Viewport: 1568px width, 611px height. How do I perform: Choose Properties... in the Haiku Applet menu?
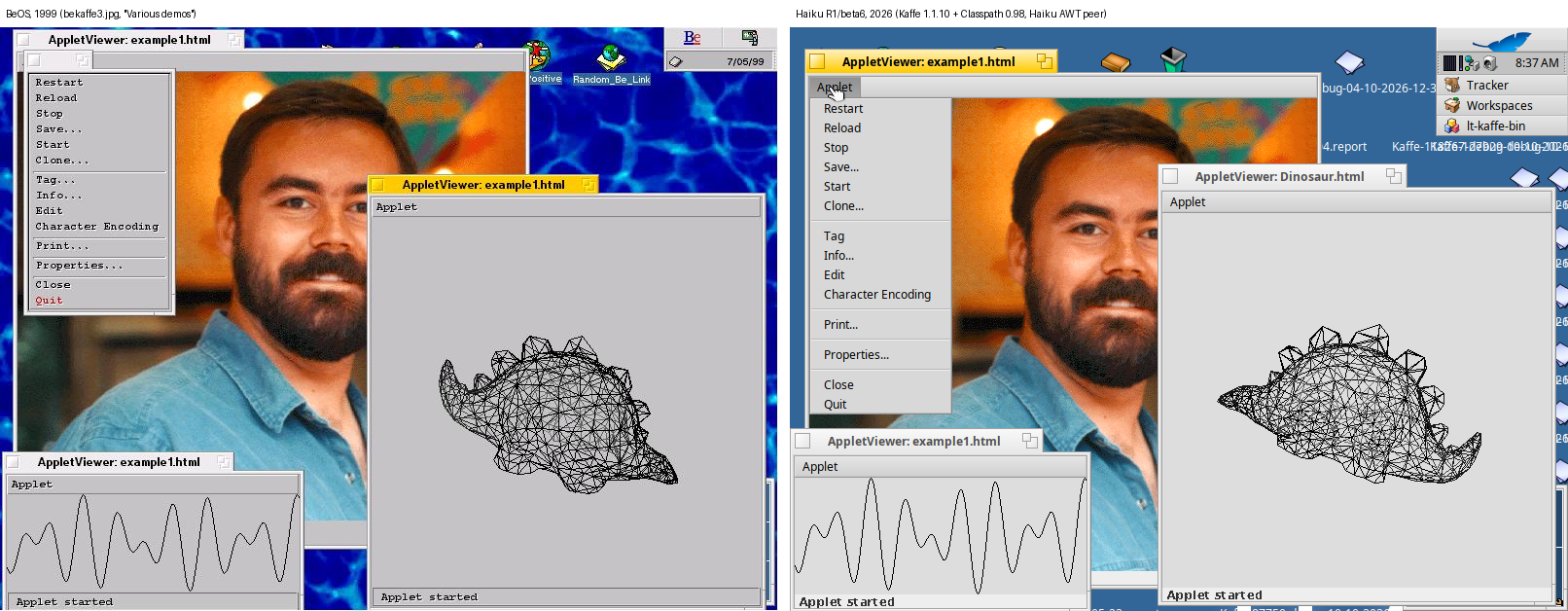click(881, 354)
